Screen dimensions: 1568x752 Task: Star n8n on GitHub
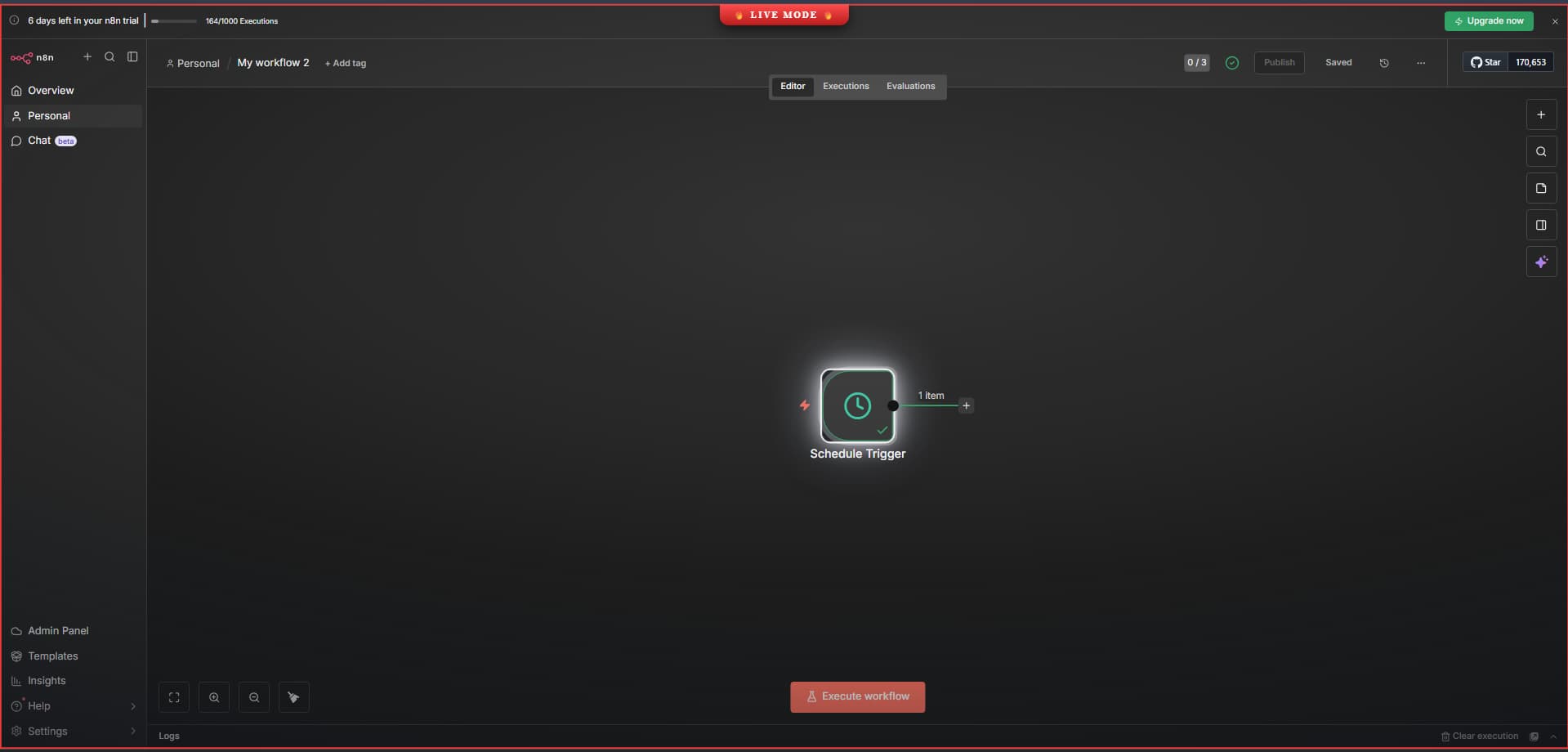[x=1485, y=62]
